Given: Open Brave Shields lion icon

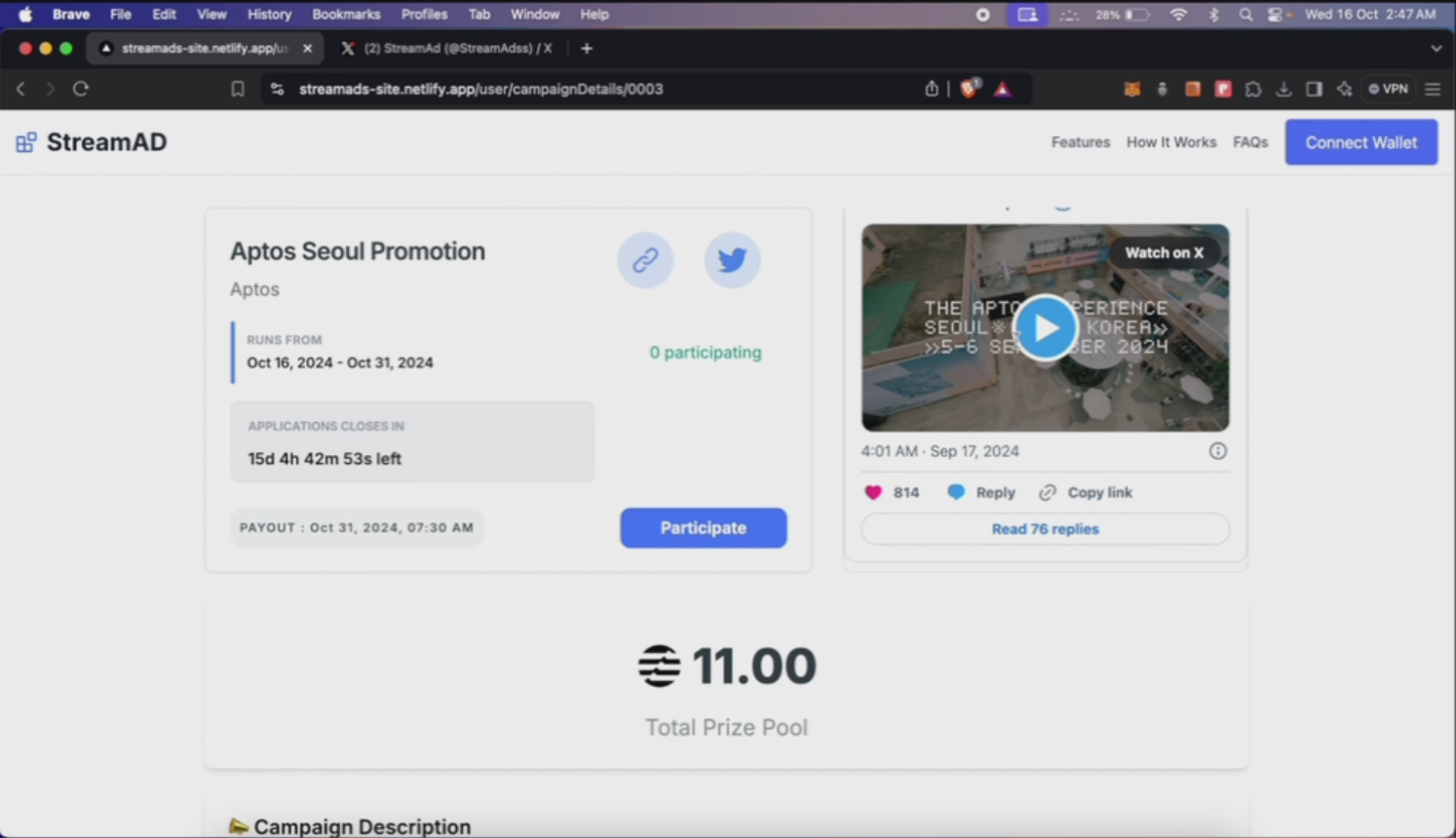Looking at the screenshot, I should pyautogui.click(x=970, y=89).
